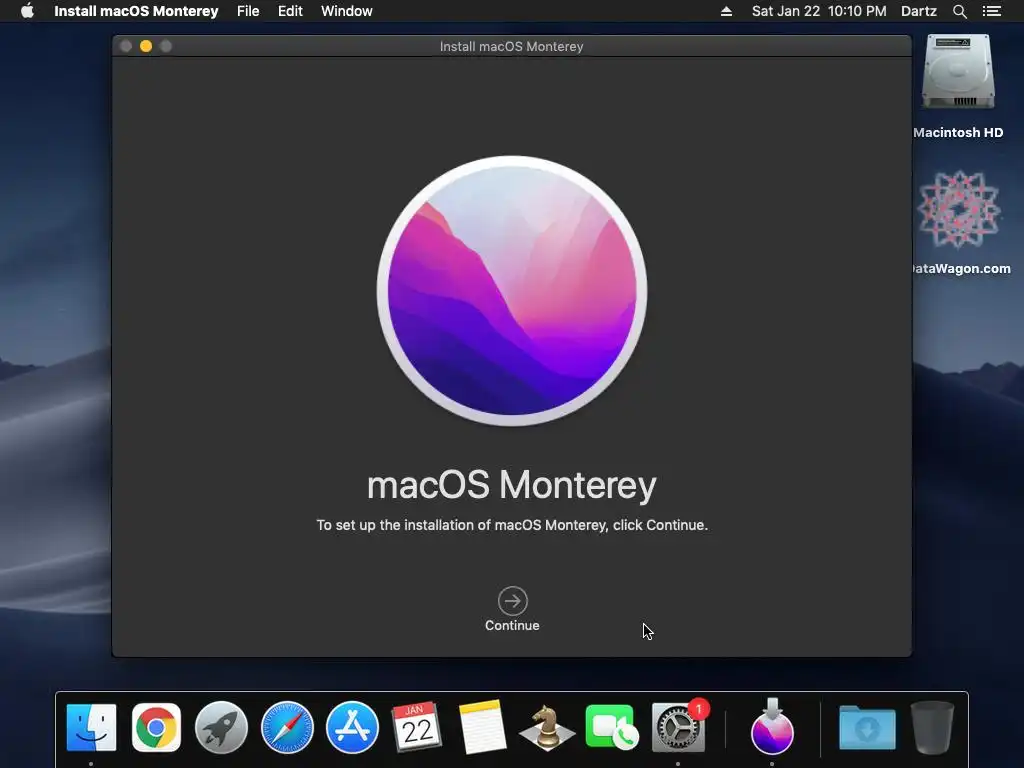Open the Window menu

tap(347, 11)
